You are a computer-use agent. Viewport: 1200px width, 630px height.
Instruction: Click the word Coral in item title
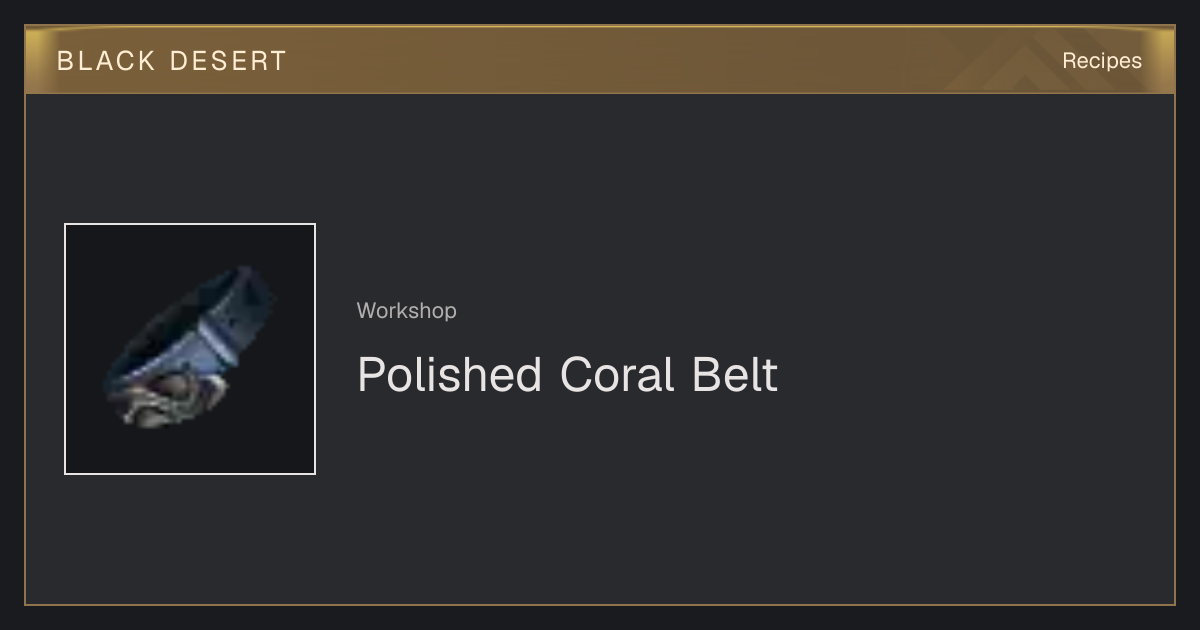(617, 375)
